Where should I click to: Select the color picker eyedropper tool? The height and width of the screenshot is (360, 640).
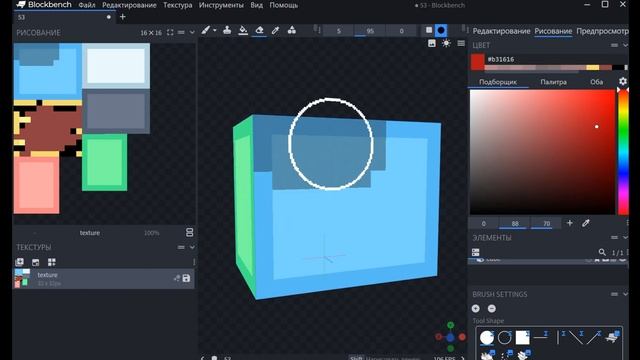pyautogui.click(x=276, y=30)
